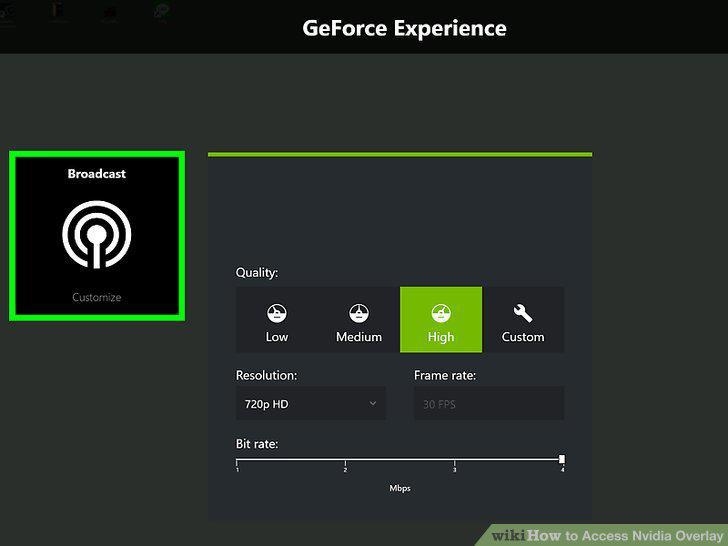Click the 30 FPS frame rate field

(489, 403)
